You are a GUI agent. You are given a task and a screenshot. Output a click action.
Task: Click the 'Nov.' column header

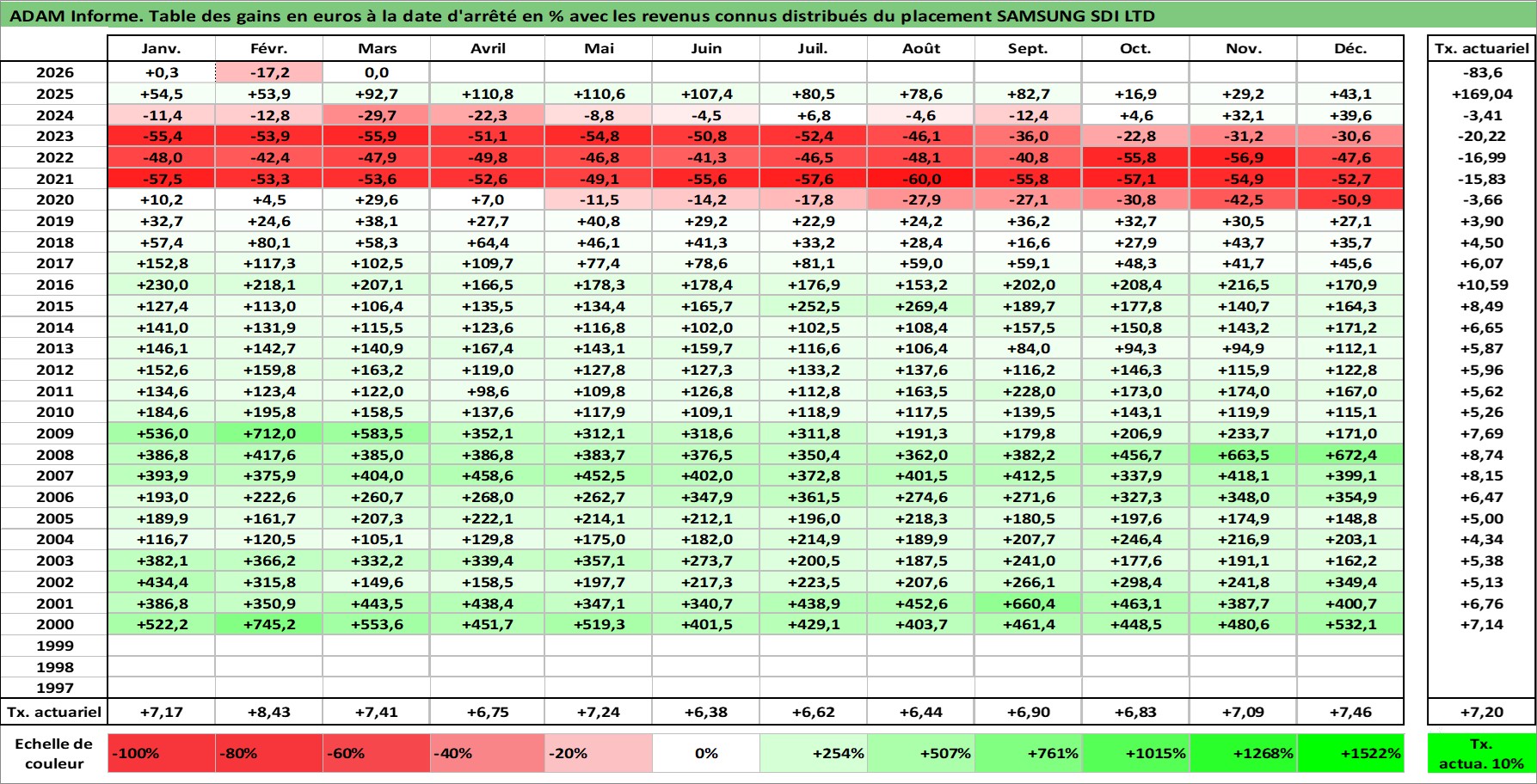[1243, 49]
